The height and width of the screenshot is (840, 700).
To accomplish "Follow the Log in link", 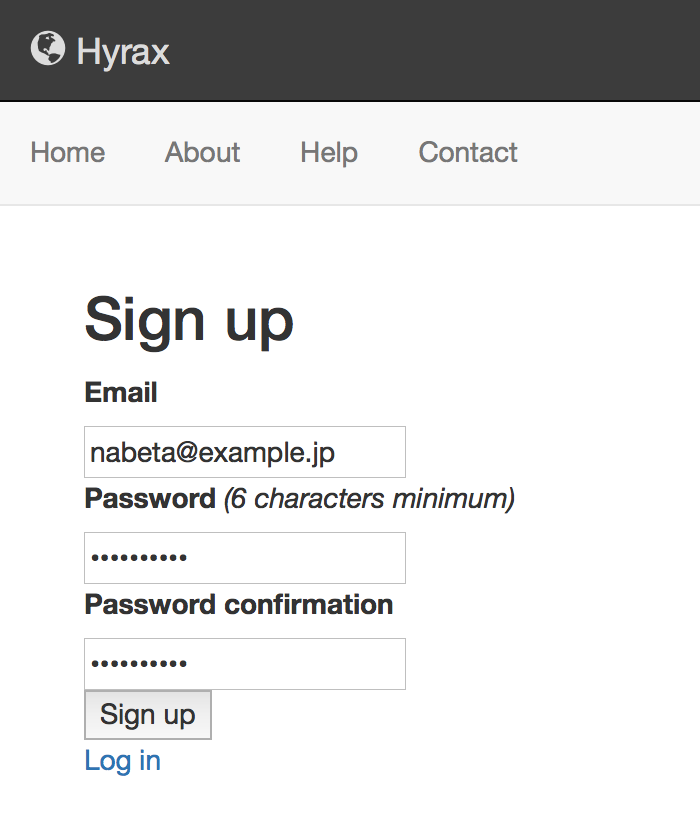I will tap(123, 761).
